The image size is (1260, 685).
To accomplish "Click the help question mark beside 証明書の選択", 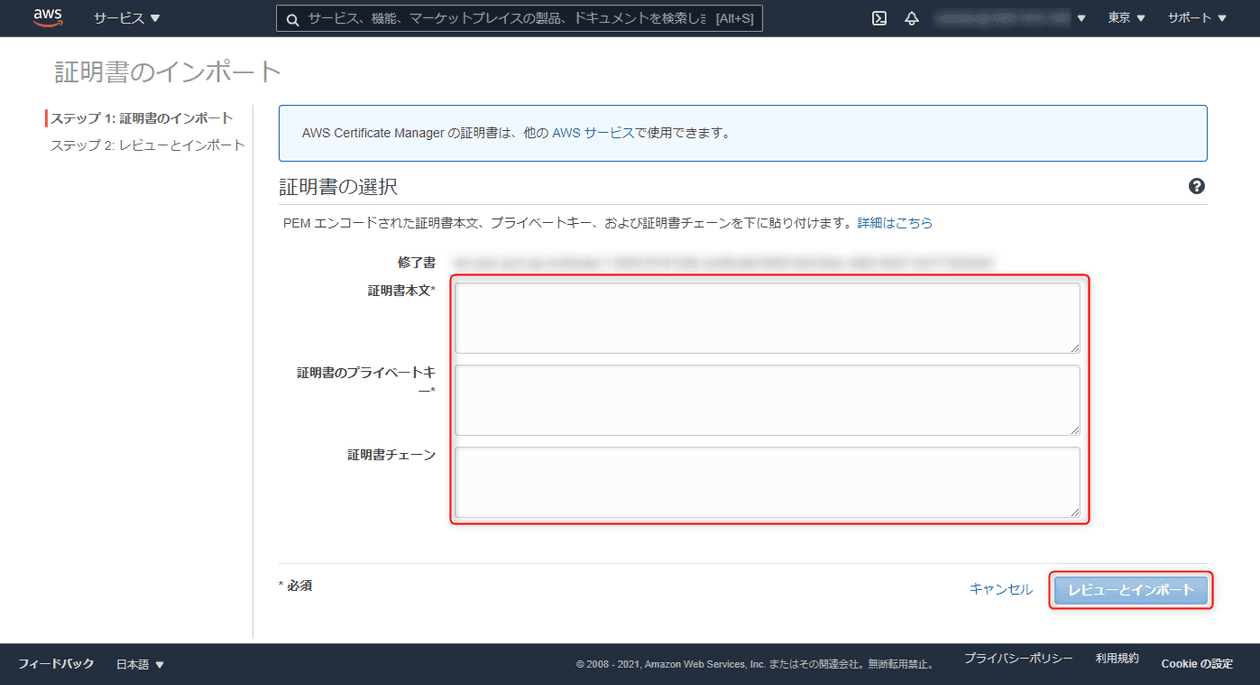I will click(x=1197, y=185).
